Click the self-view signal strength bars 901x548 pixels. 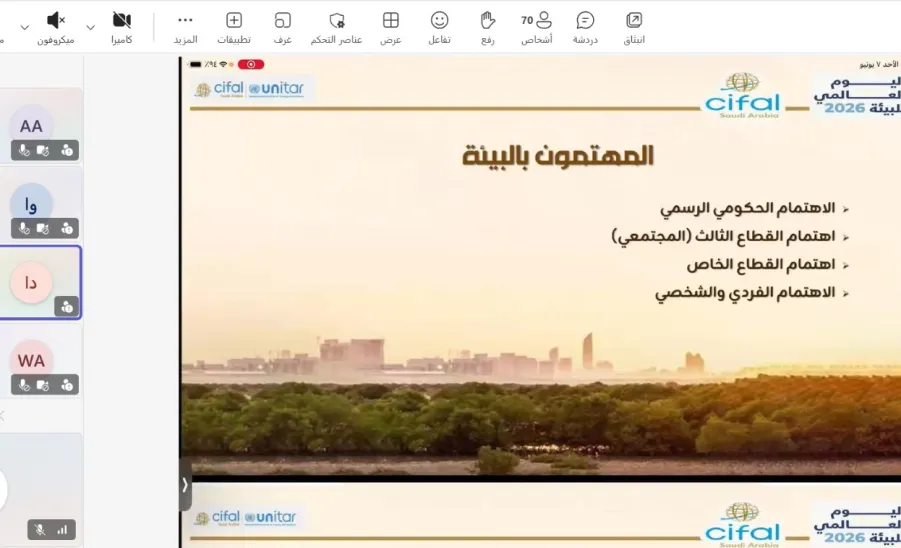62,530
